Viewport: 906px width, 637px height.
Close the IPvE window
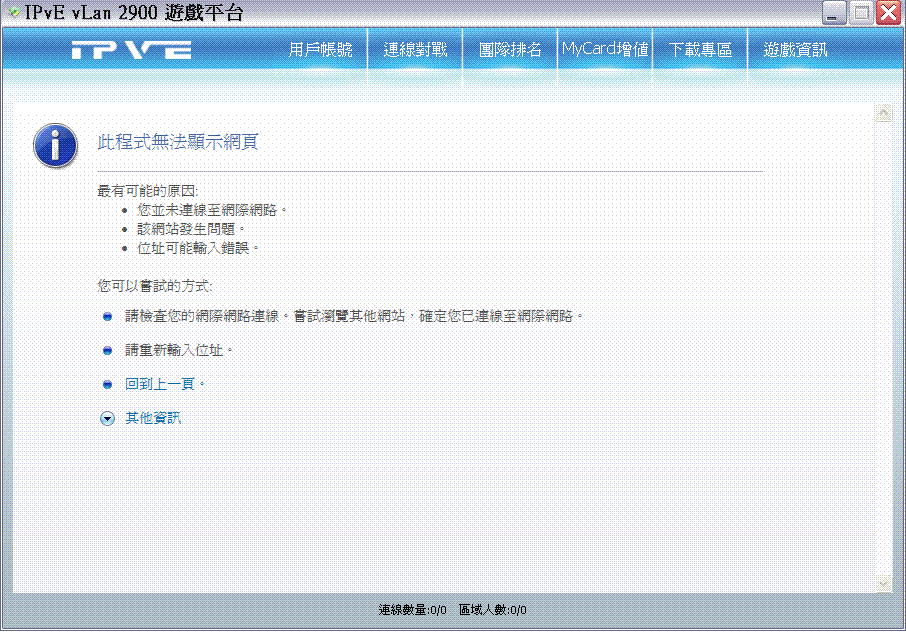[x=889, y=13]
